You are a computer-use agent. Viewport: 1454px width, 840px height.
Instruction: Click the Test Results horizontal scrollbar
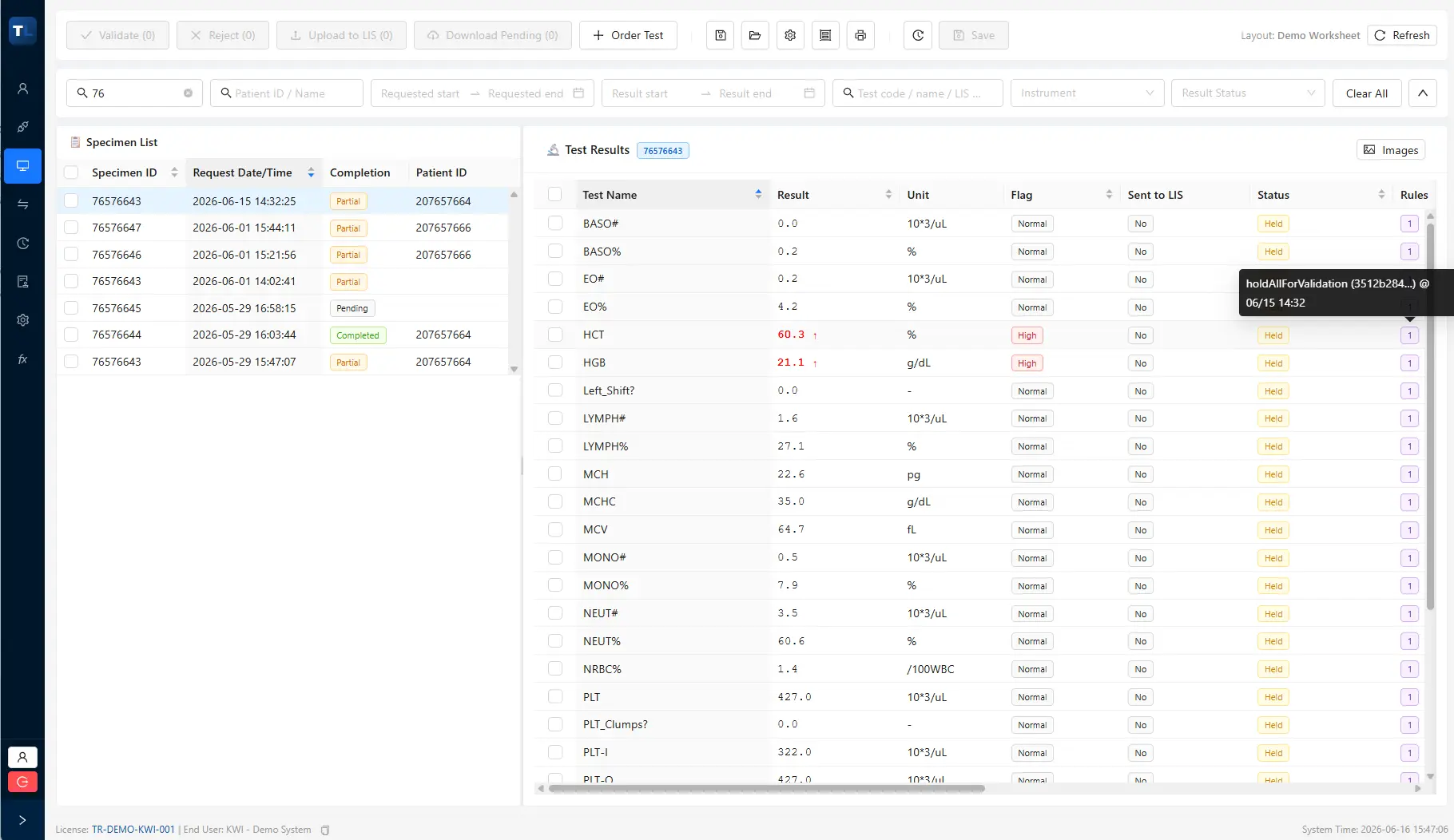point(767,789)
